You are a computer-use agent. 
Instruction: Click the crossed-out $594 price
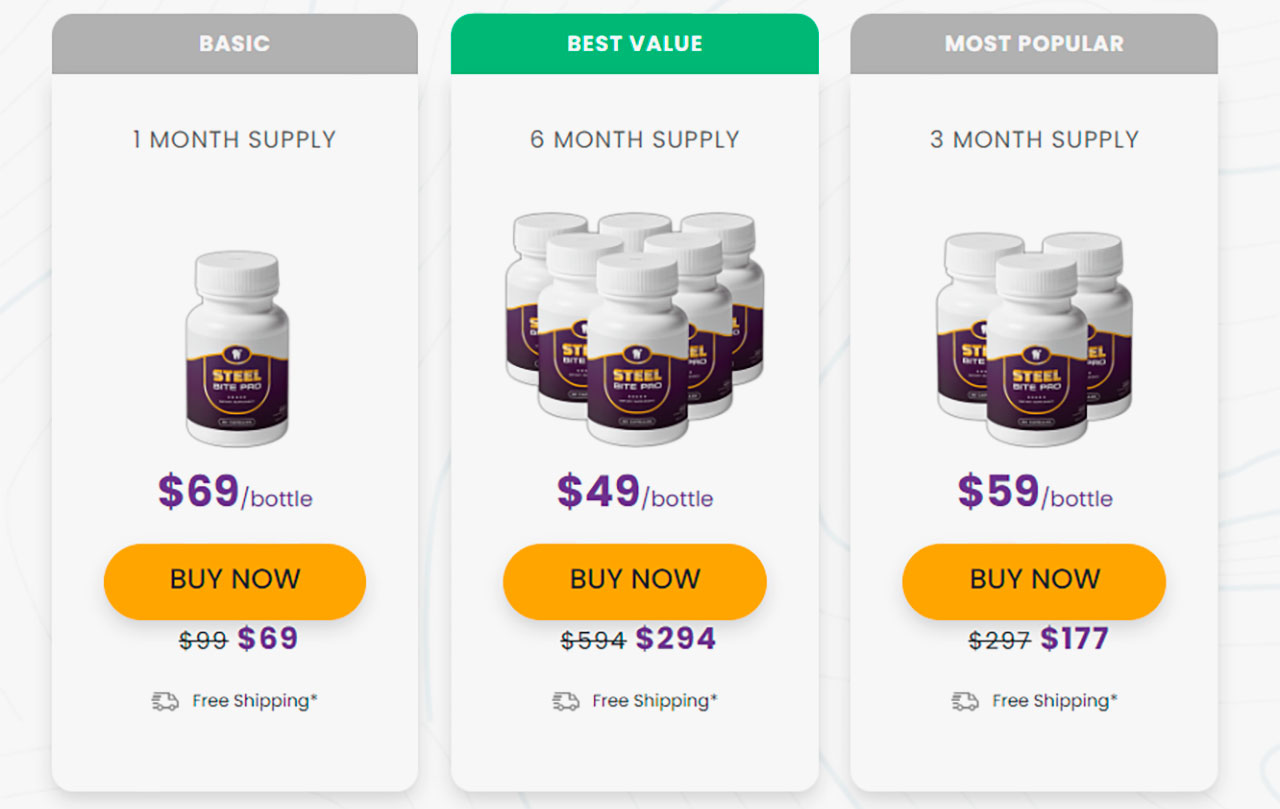coord(593,640)
